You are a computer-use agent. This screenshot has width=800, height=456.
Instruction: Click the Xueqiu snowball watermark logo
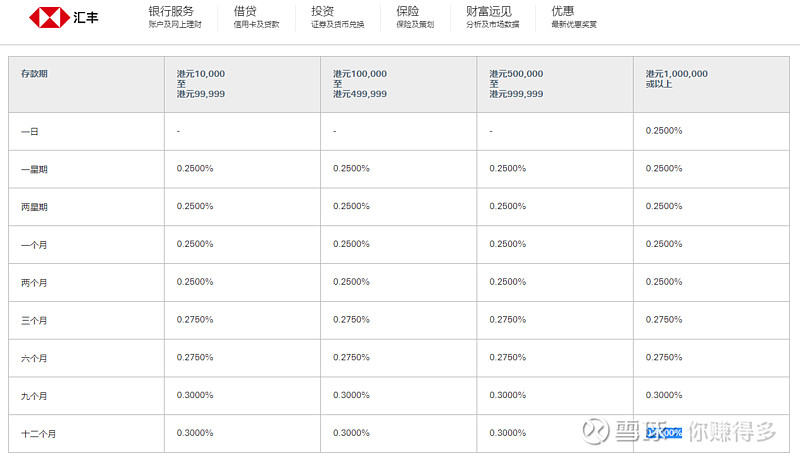pos(598,432)
